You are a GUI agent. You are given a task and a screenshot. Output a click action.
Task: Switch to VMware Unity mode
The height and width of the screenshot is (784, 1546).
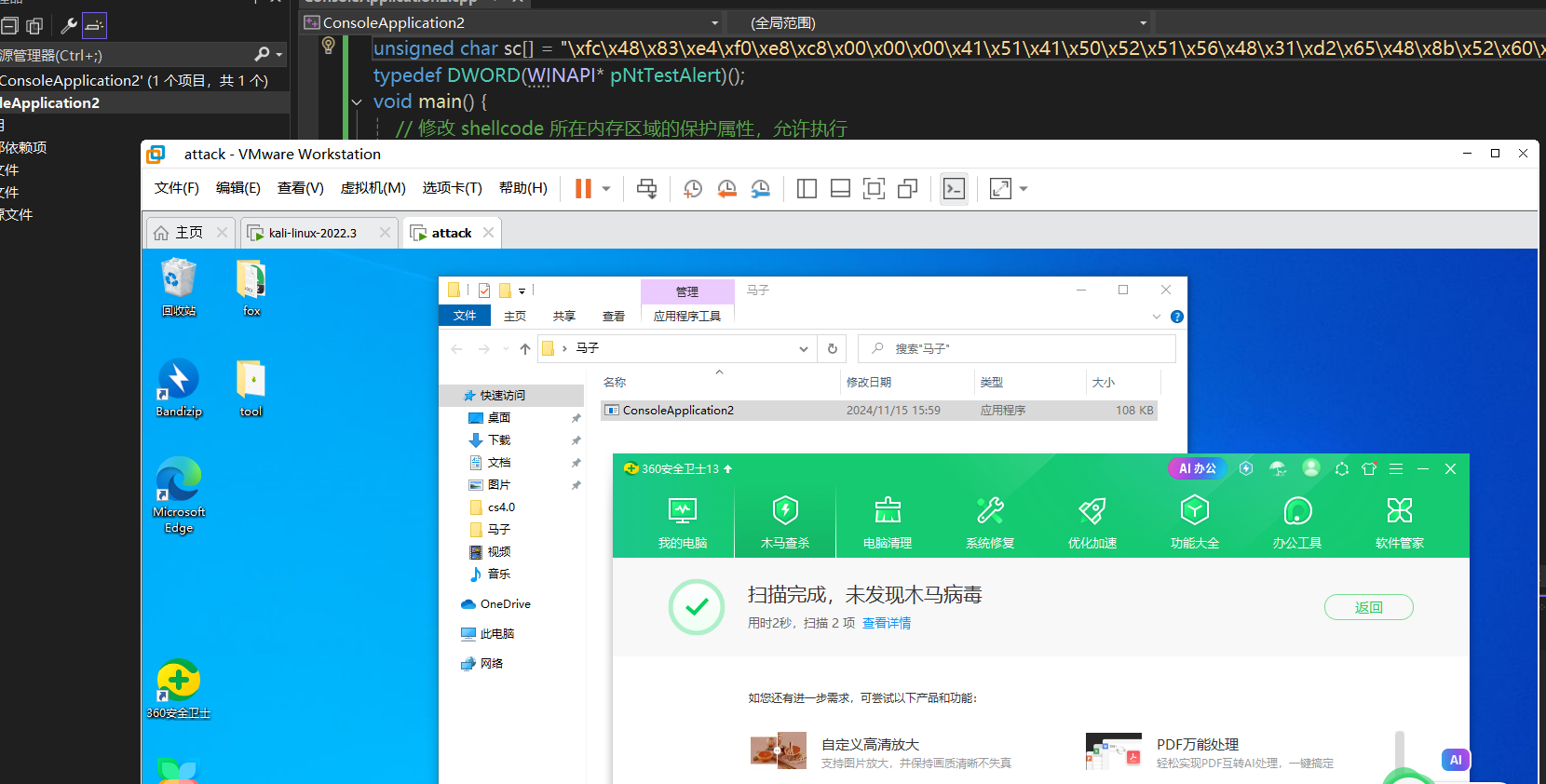click(908, 189)
